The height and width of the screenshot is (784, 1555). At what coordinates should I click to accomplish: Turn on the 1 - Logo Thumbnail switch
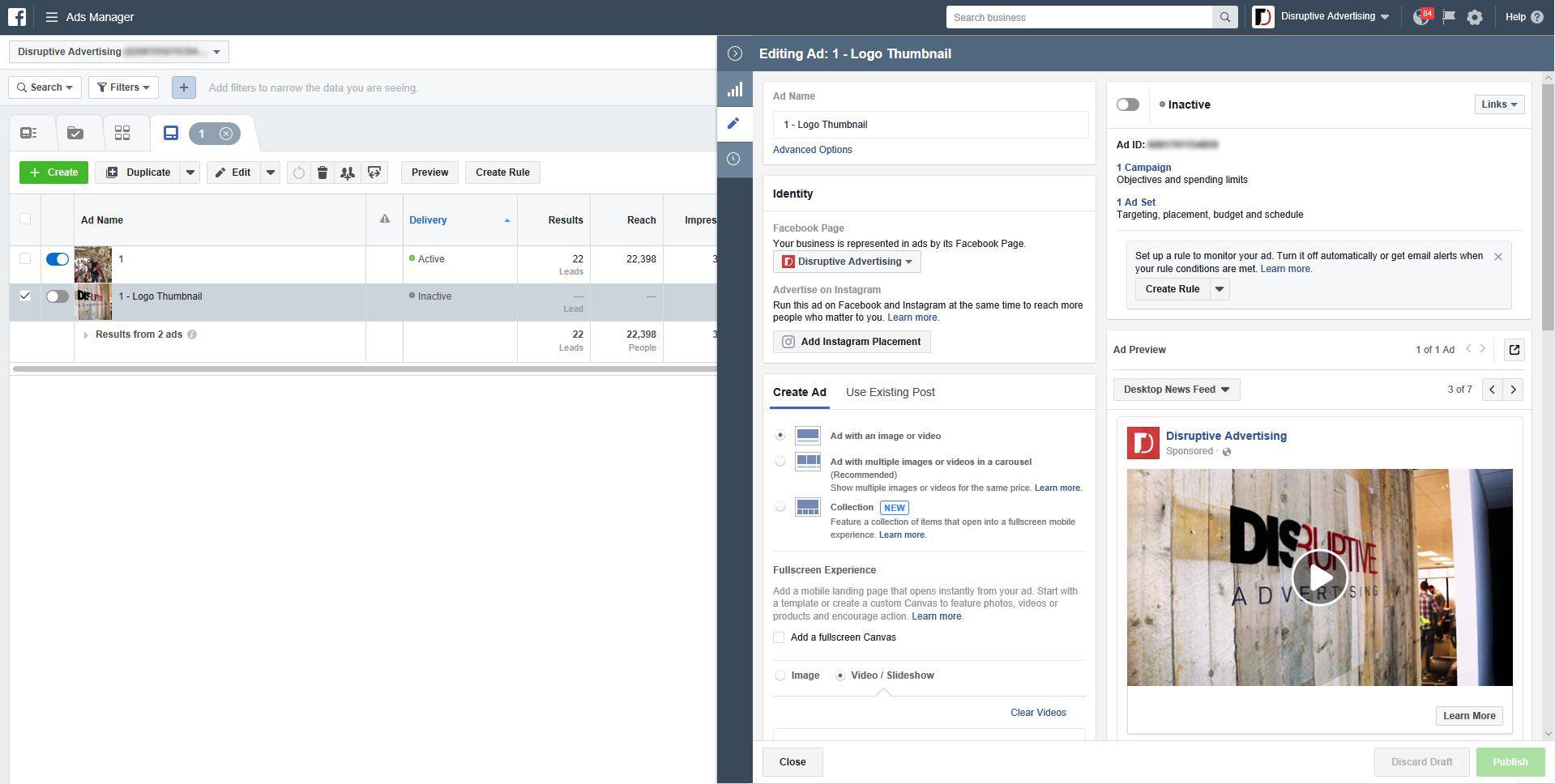tap(58, 296)
